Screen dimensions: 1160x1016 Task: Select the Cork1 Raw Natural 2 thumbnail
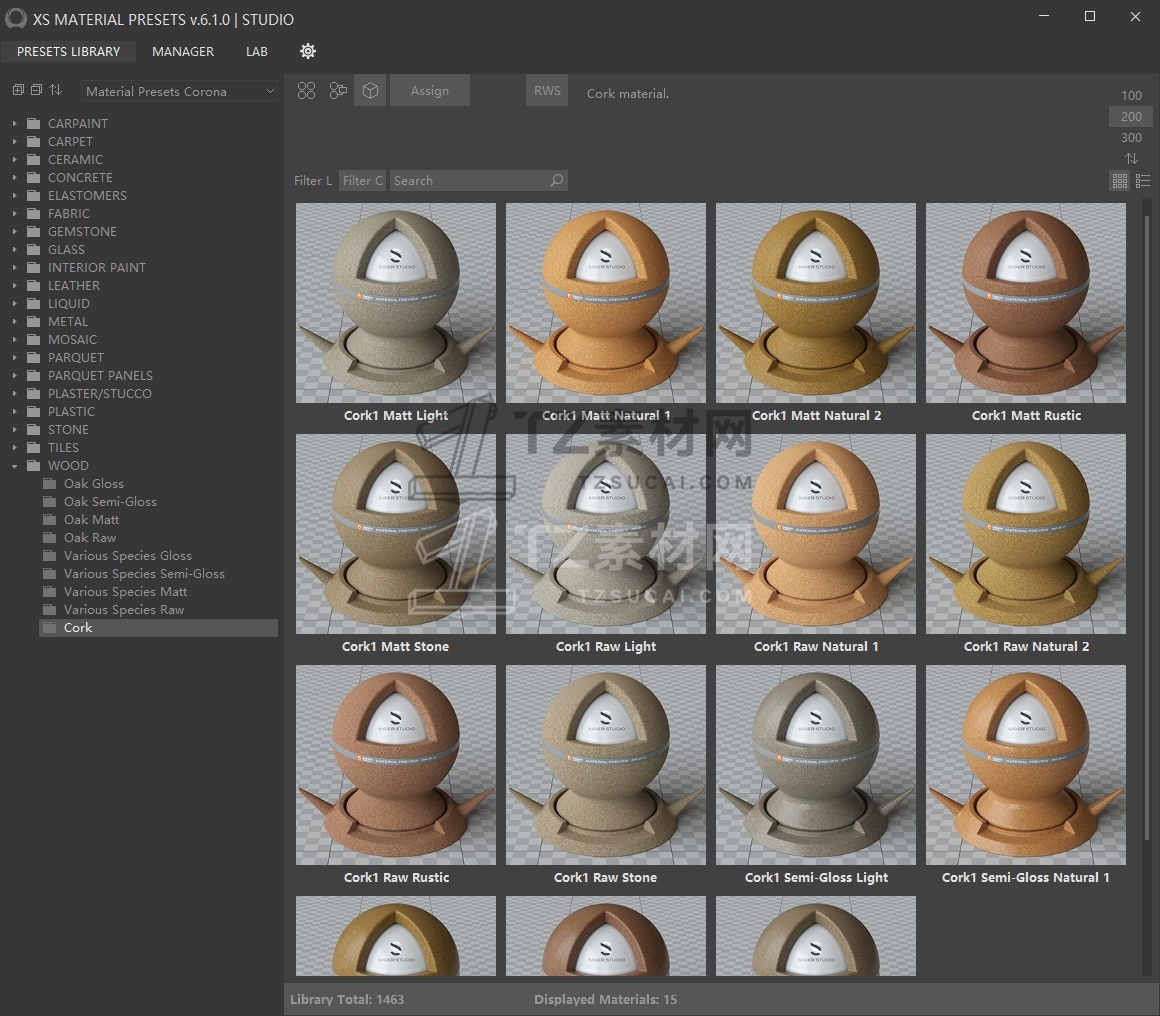pos(1026,534)
